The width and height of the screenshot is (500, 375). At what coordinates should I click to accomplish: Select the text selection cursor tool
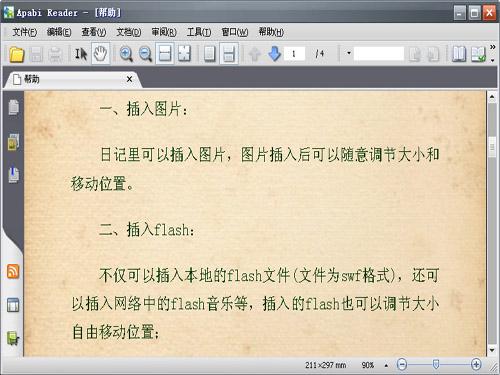pos(81,54)
